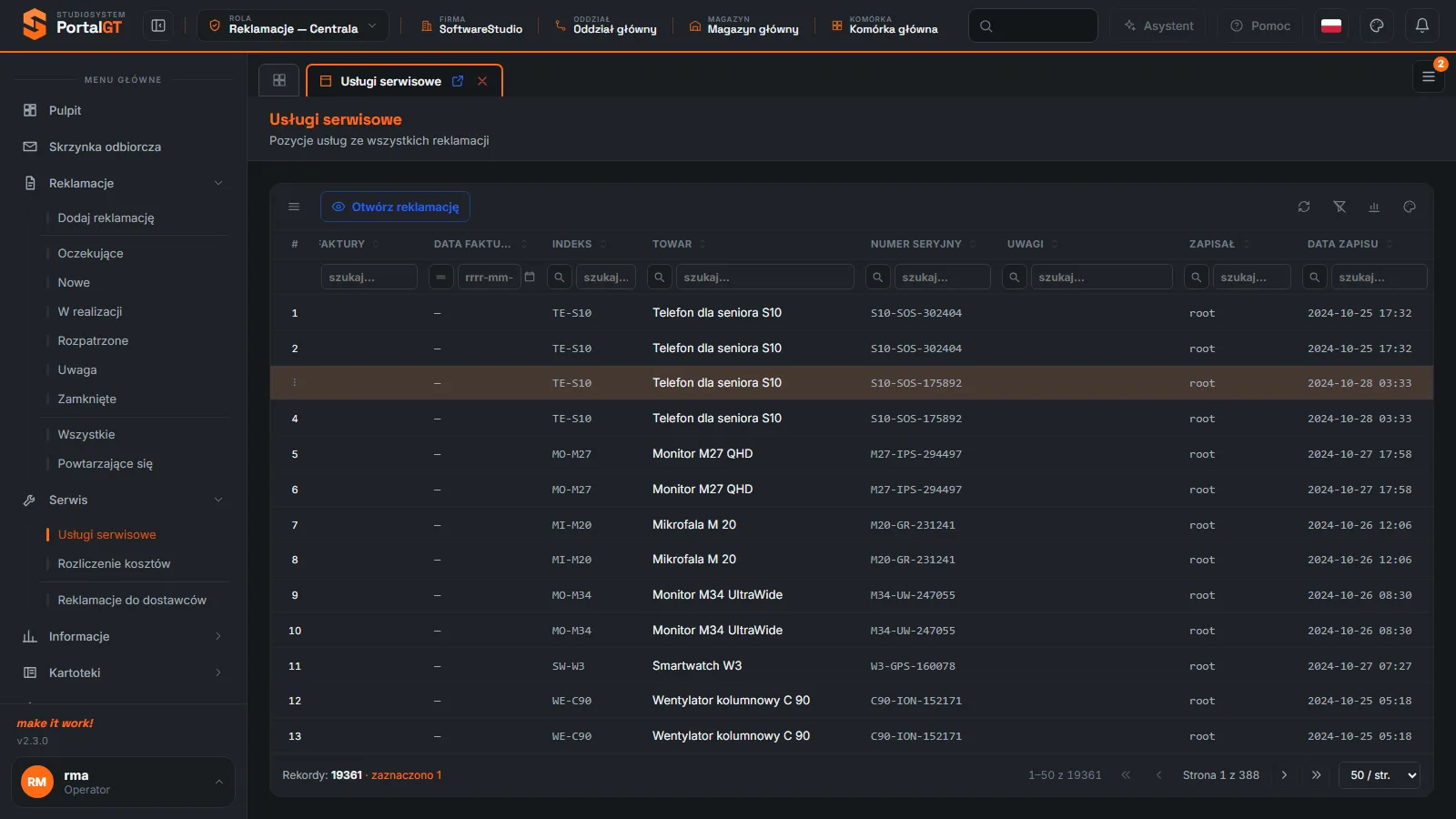Open the filter operator for the Towar column
Screen dimensions: 1456x819
pos(660,277)
